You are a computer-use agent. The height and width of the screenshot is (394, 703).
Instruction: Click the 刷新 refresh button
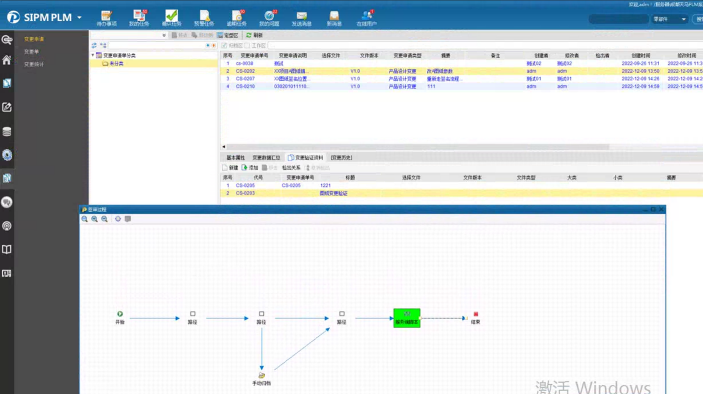(x=255, y=35)
